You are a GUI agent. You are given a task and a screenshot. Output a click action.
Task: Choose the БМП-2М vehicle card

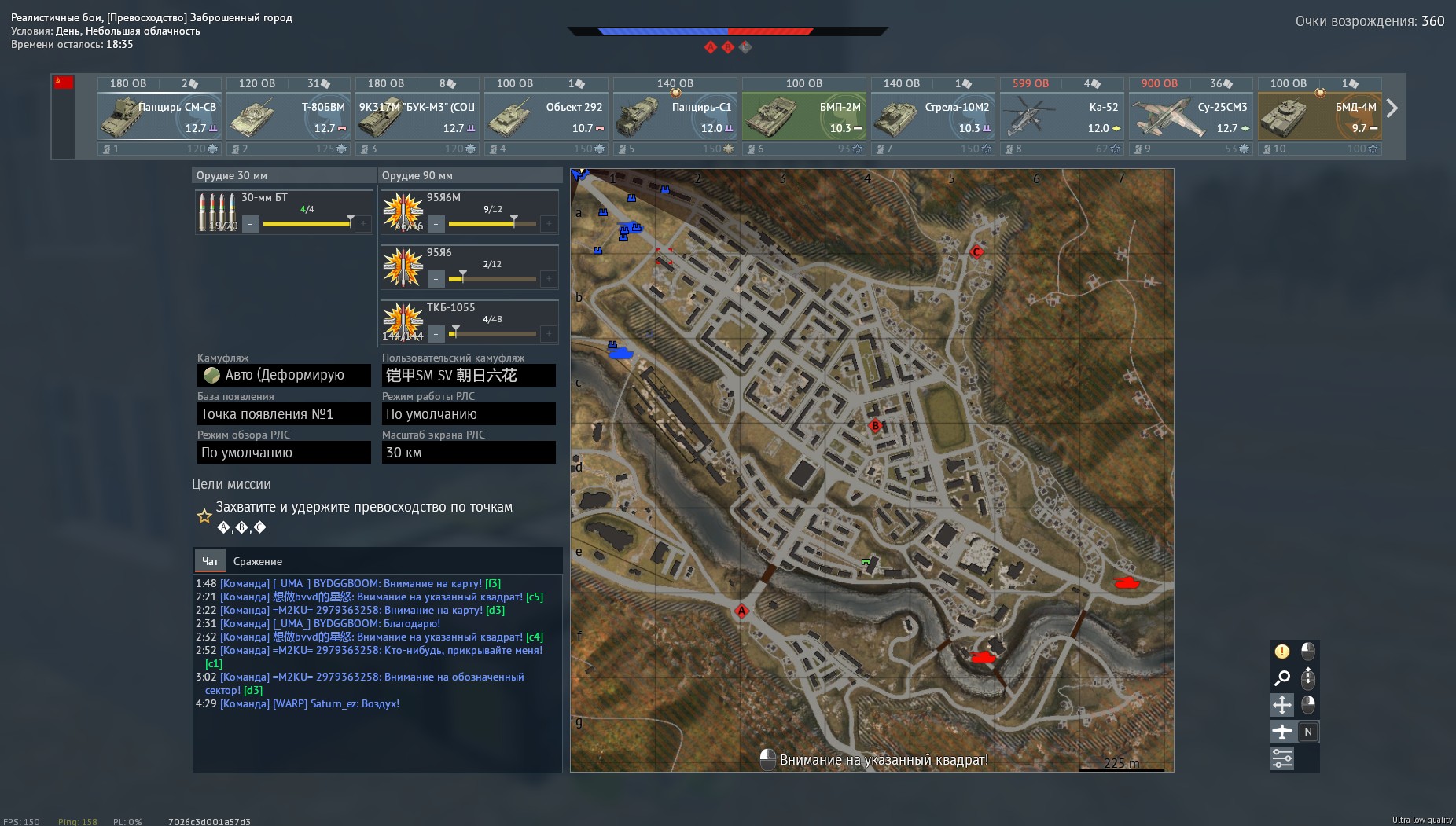tap(803, 116)
